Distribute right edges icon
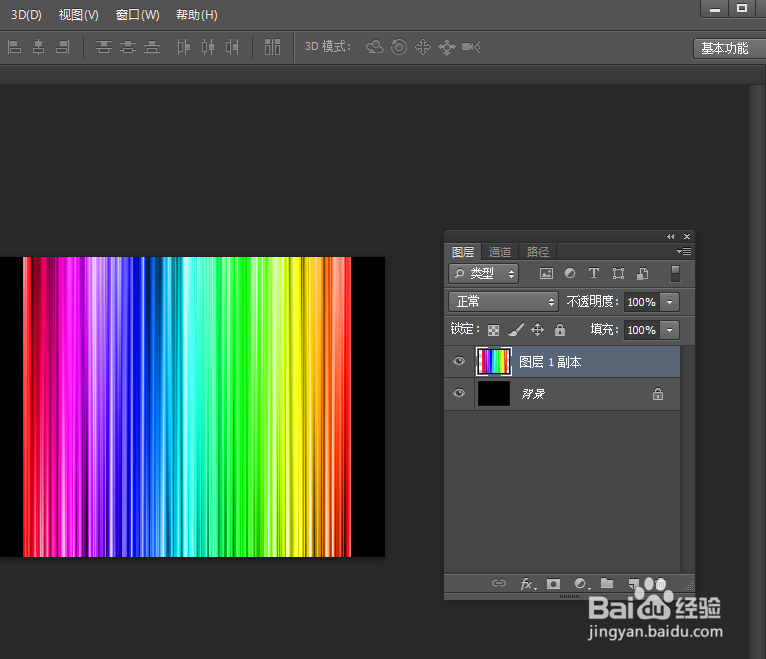Viewport: 766px width, 659px height. [x=232, y=47]
